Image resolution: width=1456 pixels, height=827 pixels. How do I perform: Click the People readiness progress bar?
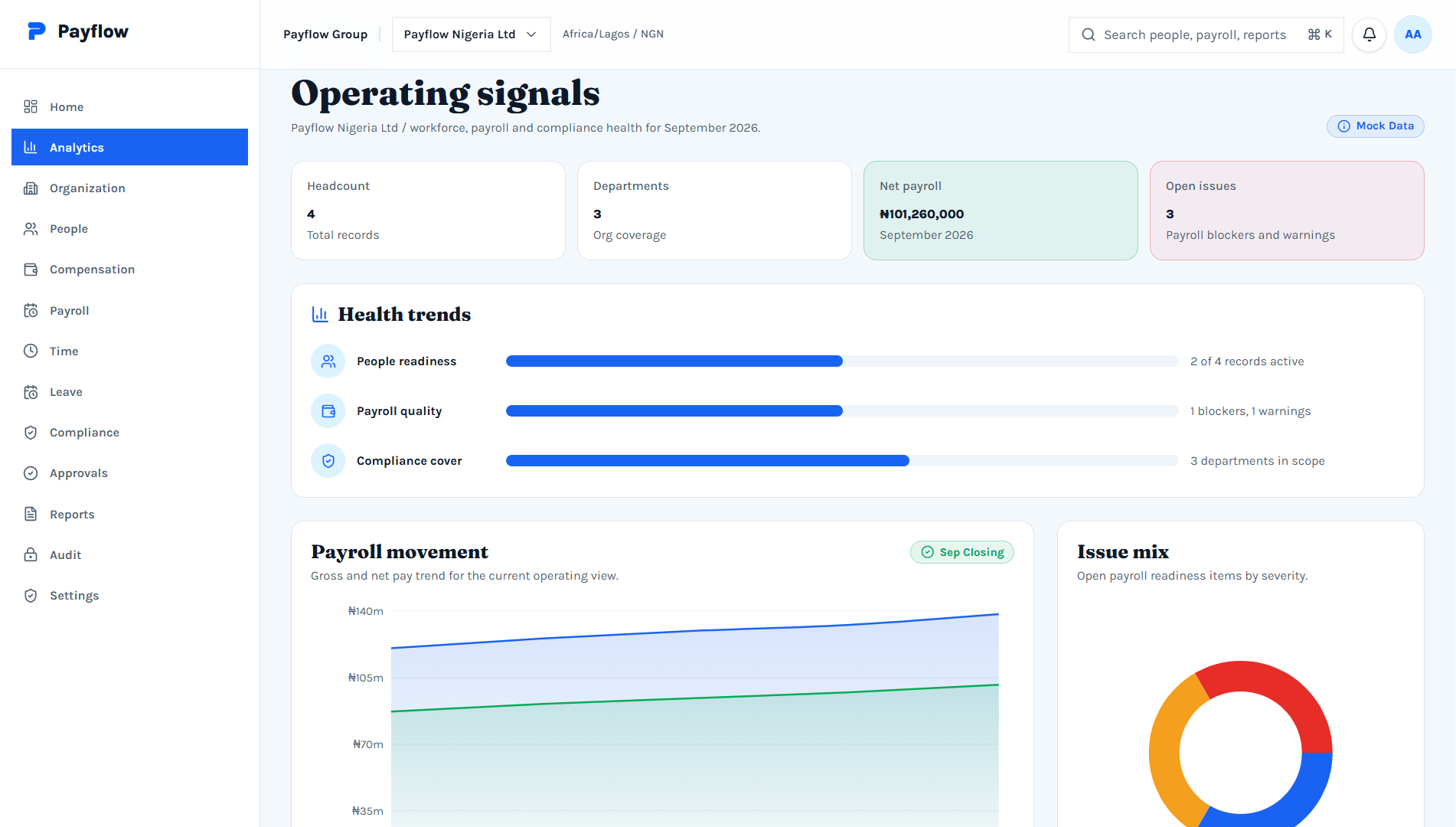842,361
